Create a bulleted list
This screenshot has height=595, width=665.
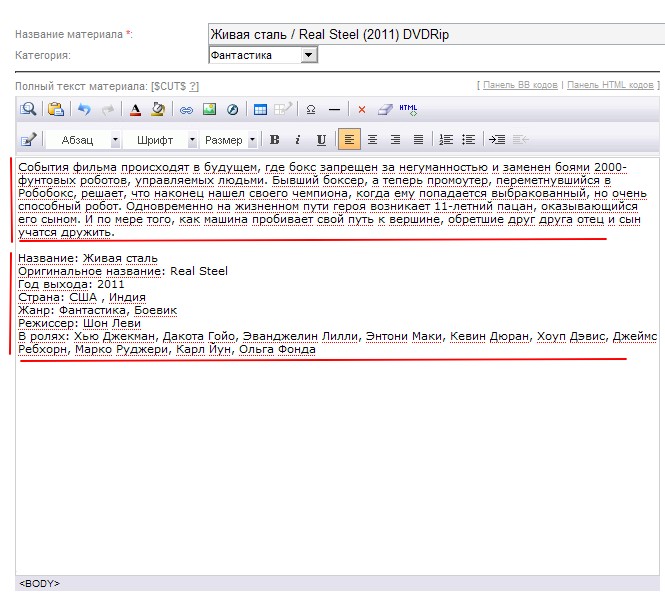pos(469,140)
